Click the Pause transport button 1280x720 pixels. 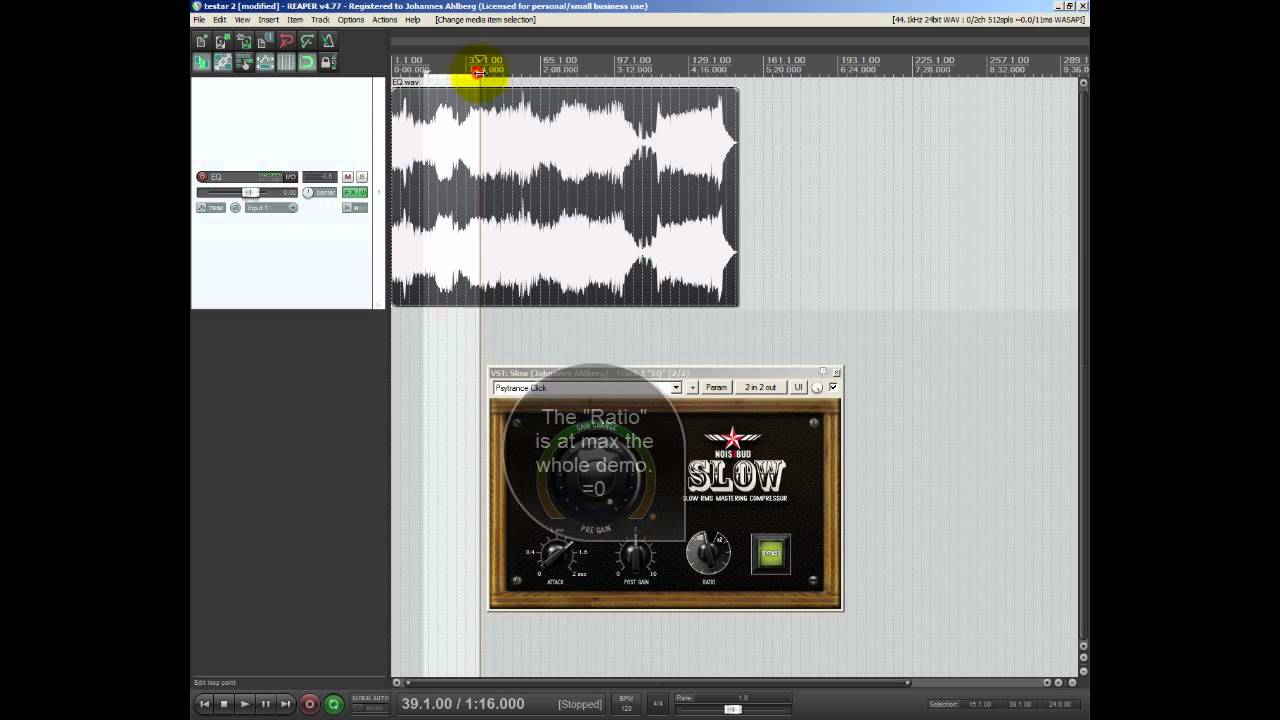pyautogui.click(x=265, y=704)
